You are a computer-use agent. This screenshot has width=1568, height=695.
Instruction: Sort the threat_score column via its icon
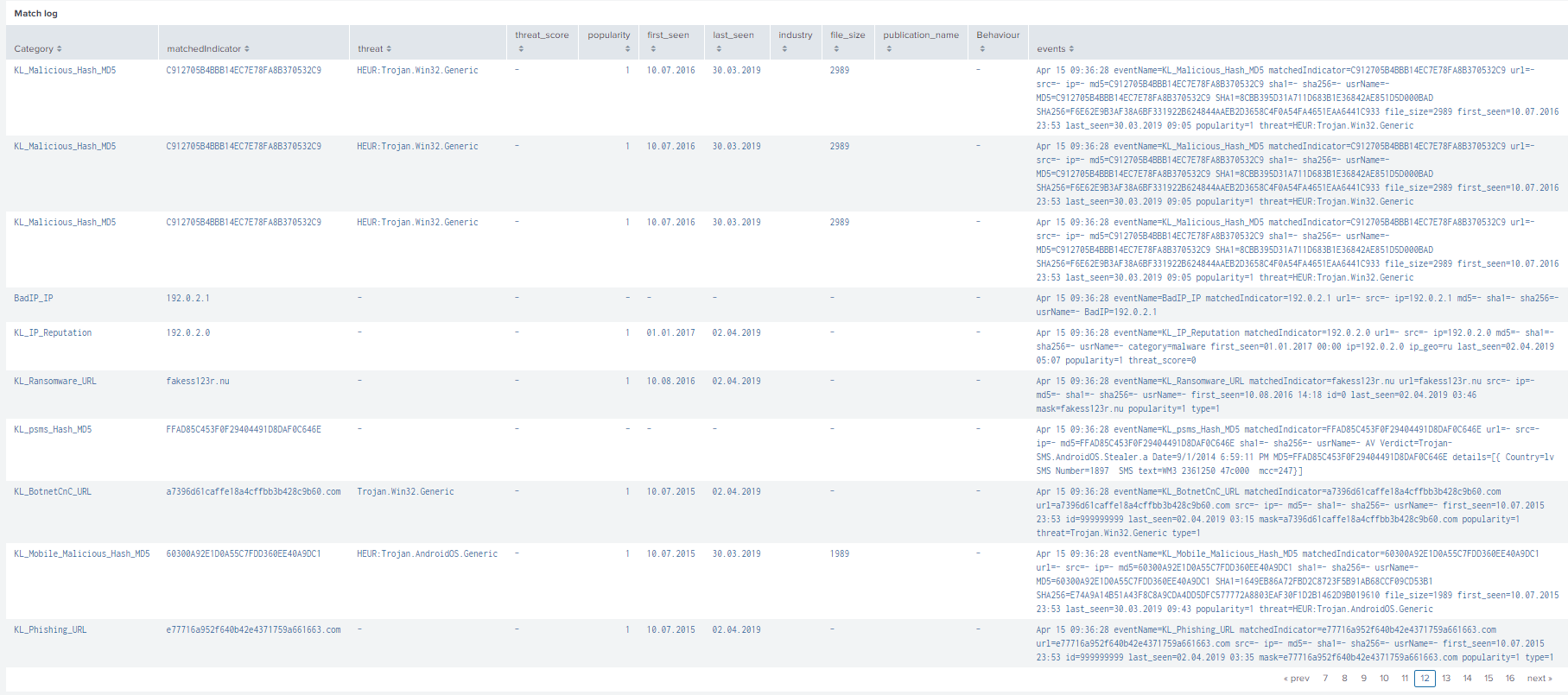click(x=521, y=49)
